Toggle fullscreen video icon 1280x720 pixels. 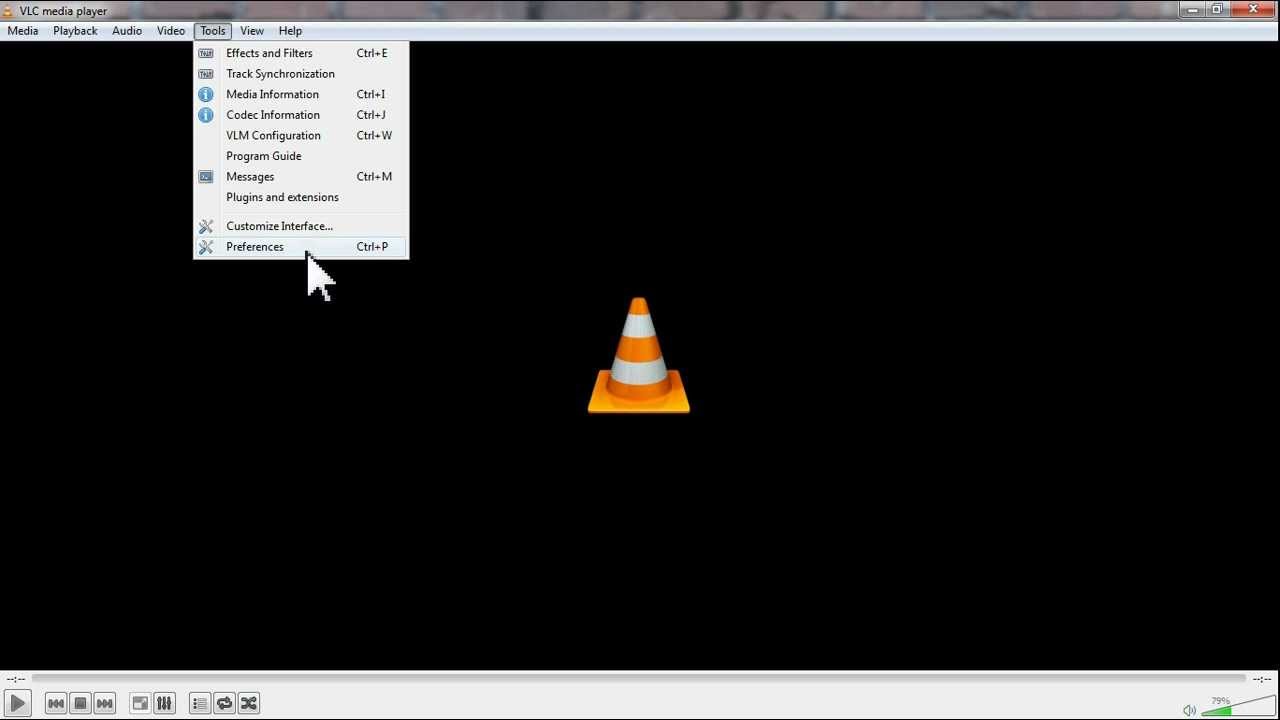(140, 703)
